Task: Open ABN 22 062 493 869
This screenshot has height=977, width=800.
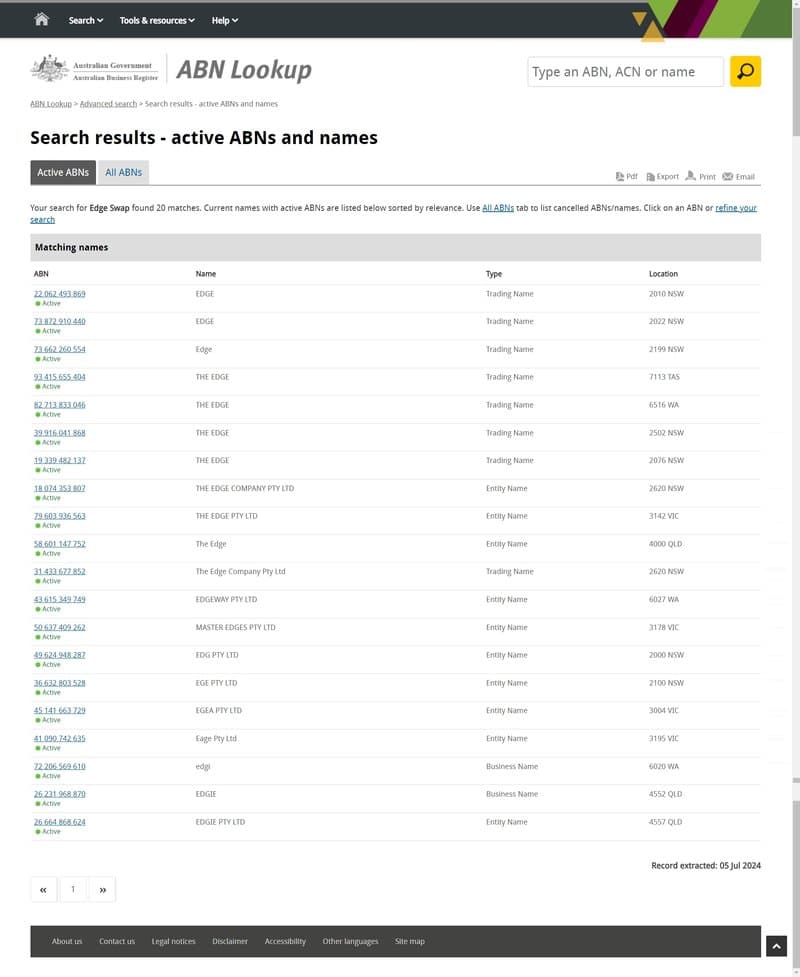Action: click(60, 294)
